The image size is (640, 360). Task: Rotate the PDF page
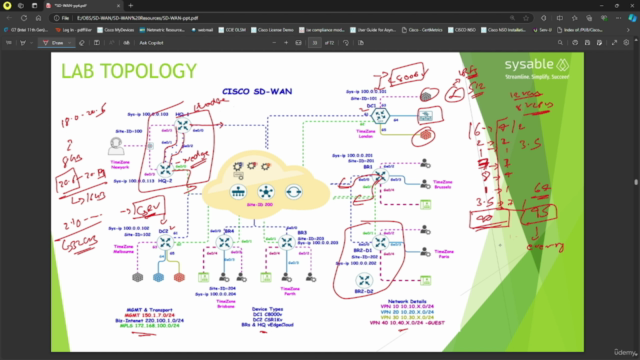[x=346, y=43]
